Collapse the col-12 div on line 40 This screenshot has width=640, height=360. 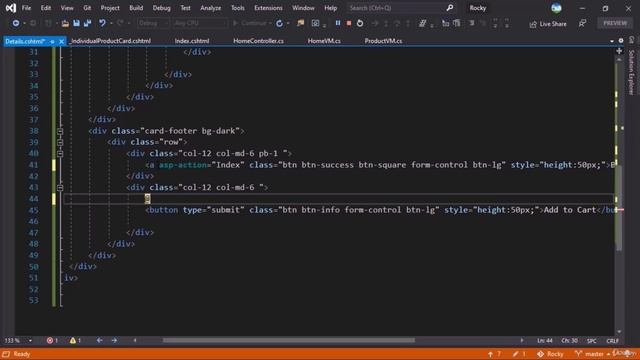click(x=60, y=153)
